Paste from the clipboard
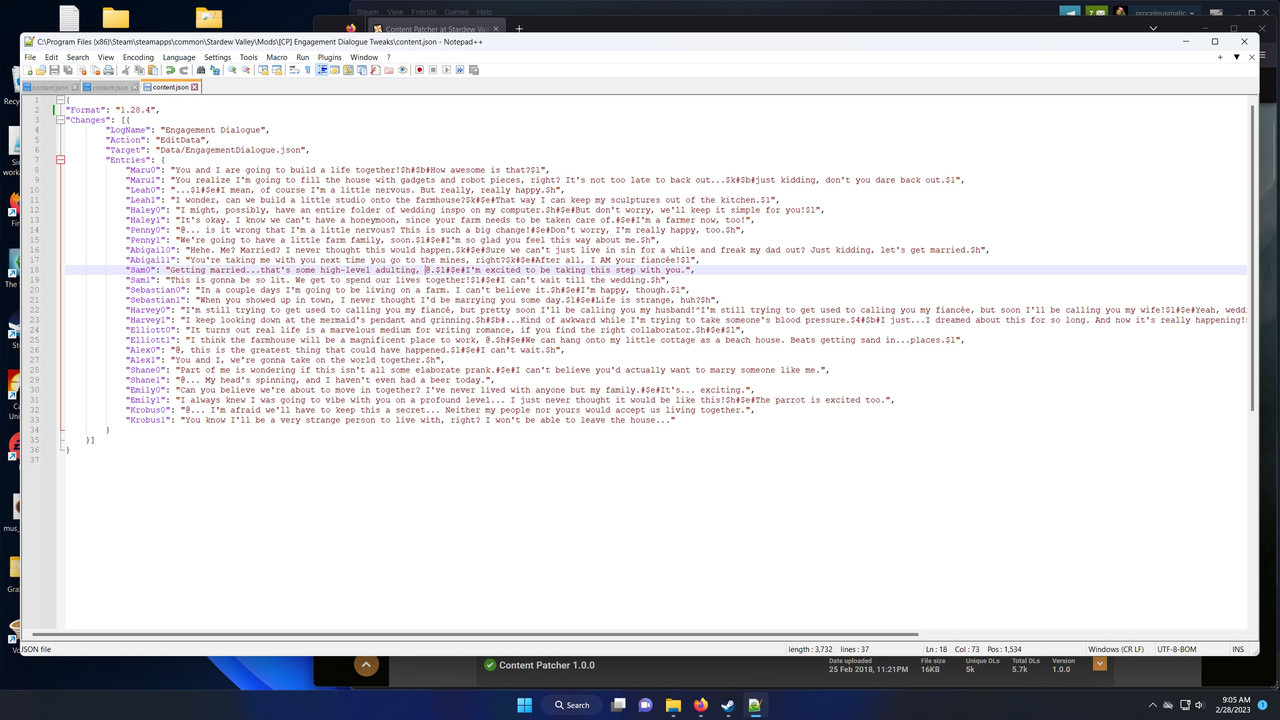This screenshot has height=720, width=1280. tap(152, 70)
